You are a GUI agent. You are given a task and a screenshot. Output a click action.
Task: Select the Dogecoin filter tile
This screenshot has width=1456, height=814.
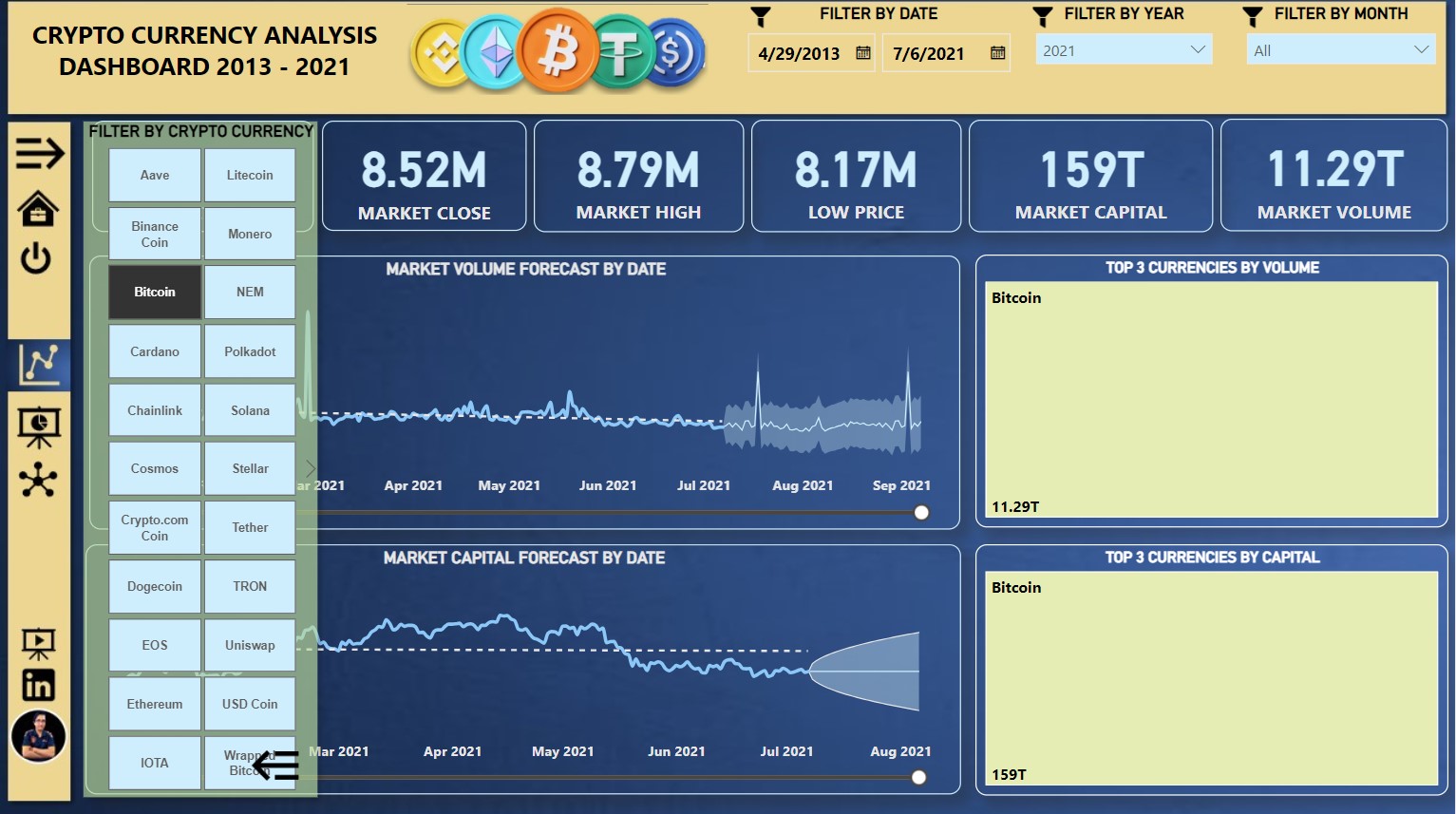click(x=155, y=586)
